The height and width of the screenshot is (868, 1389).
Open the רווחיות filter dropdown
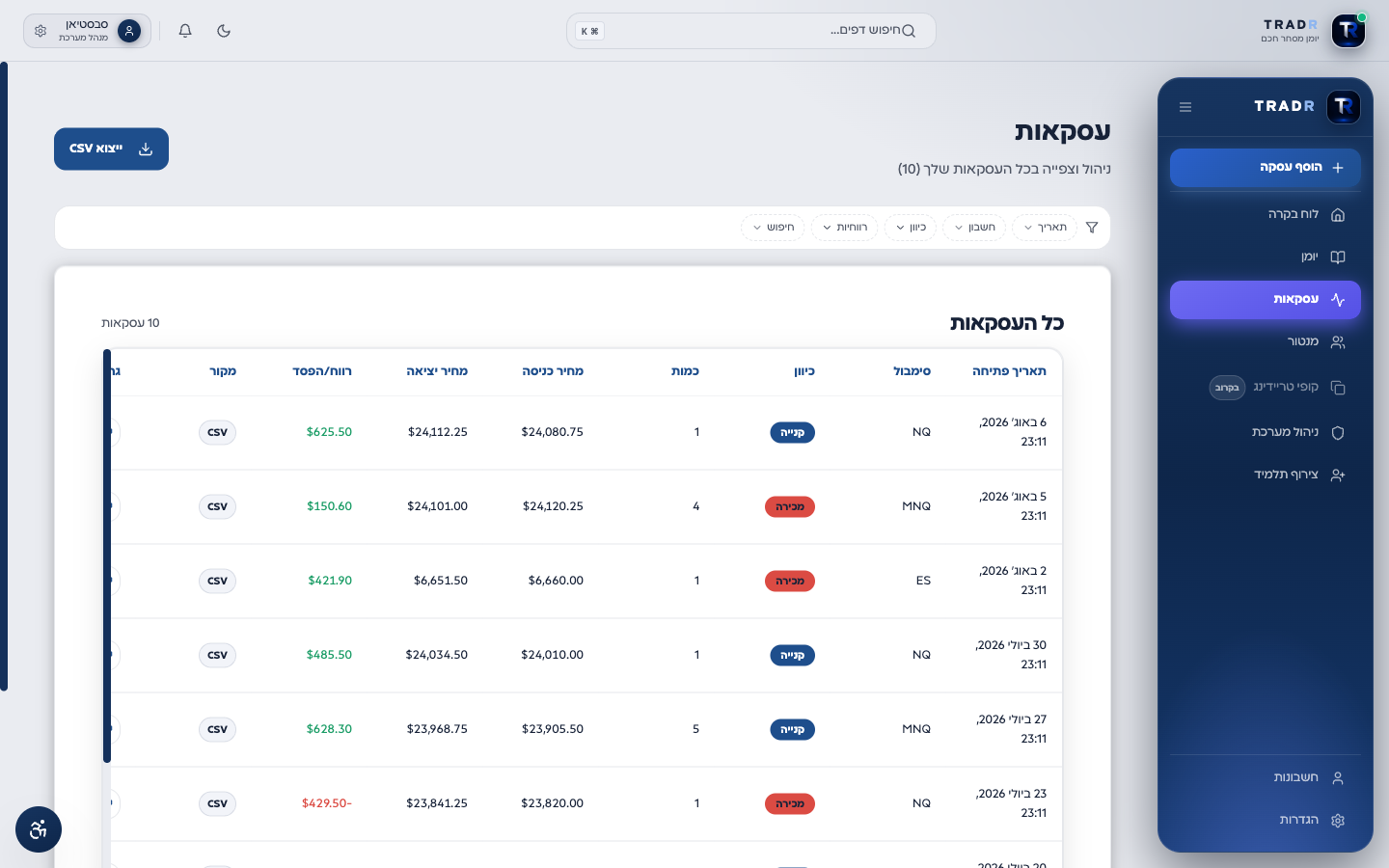[x=844, y=228]
